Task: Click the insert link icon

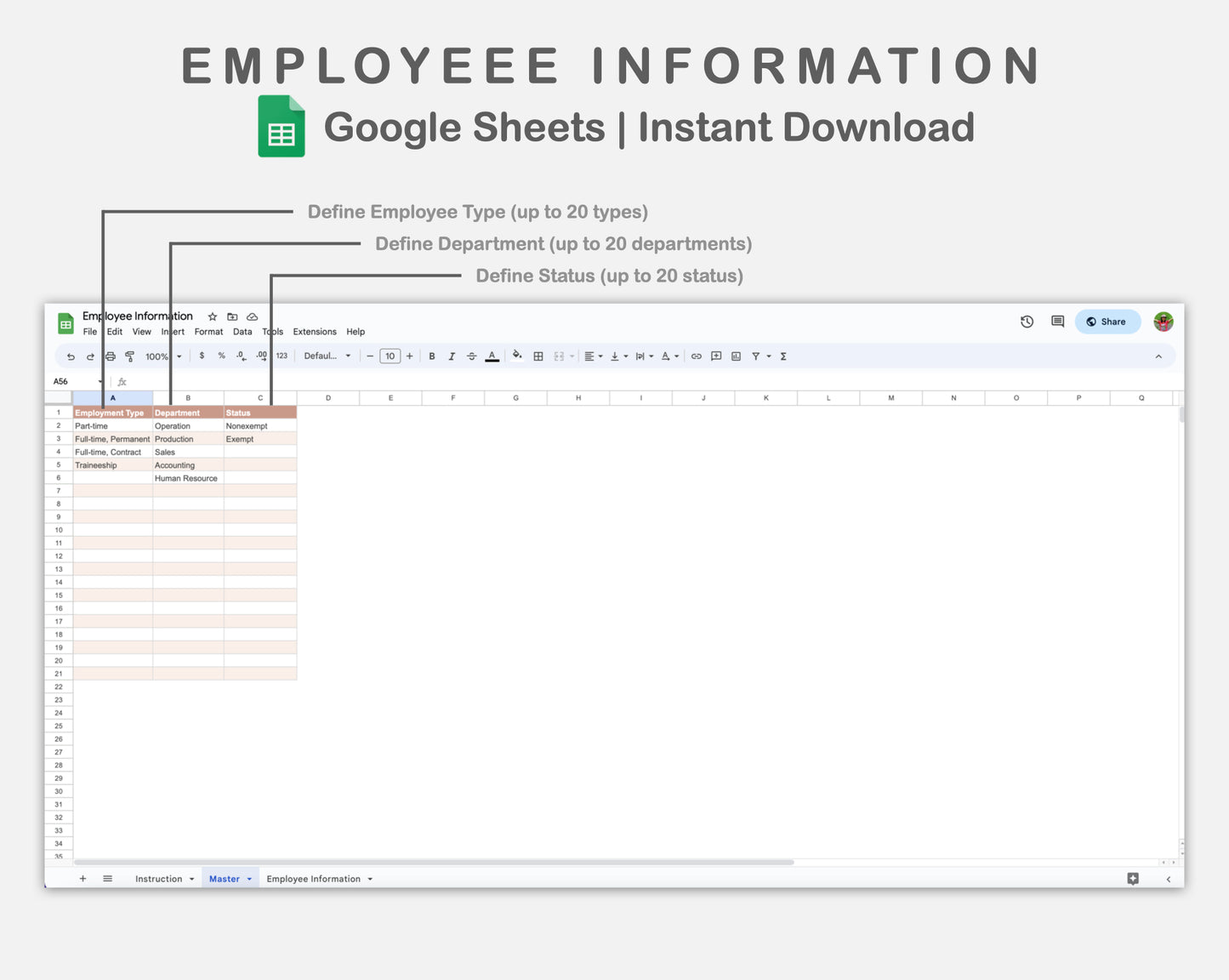Action: tap(695, 356)
